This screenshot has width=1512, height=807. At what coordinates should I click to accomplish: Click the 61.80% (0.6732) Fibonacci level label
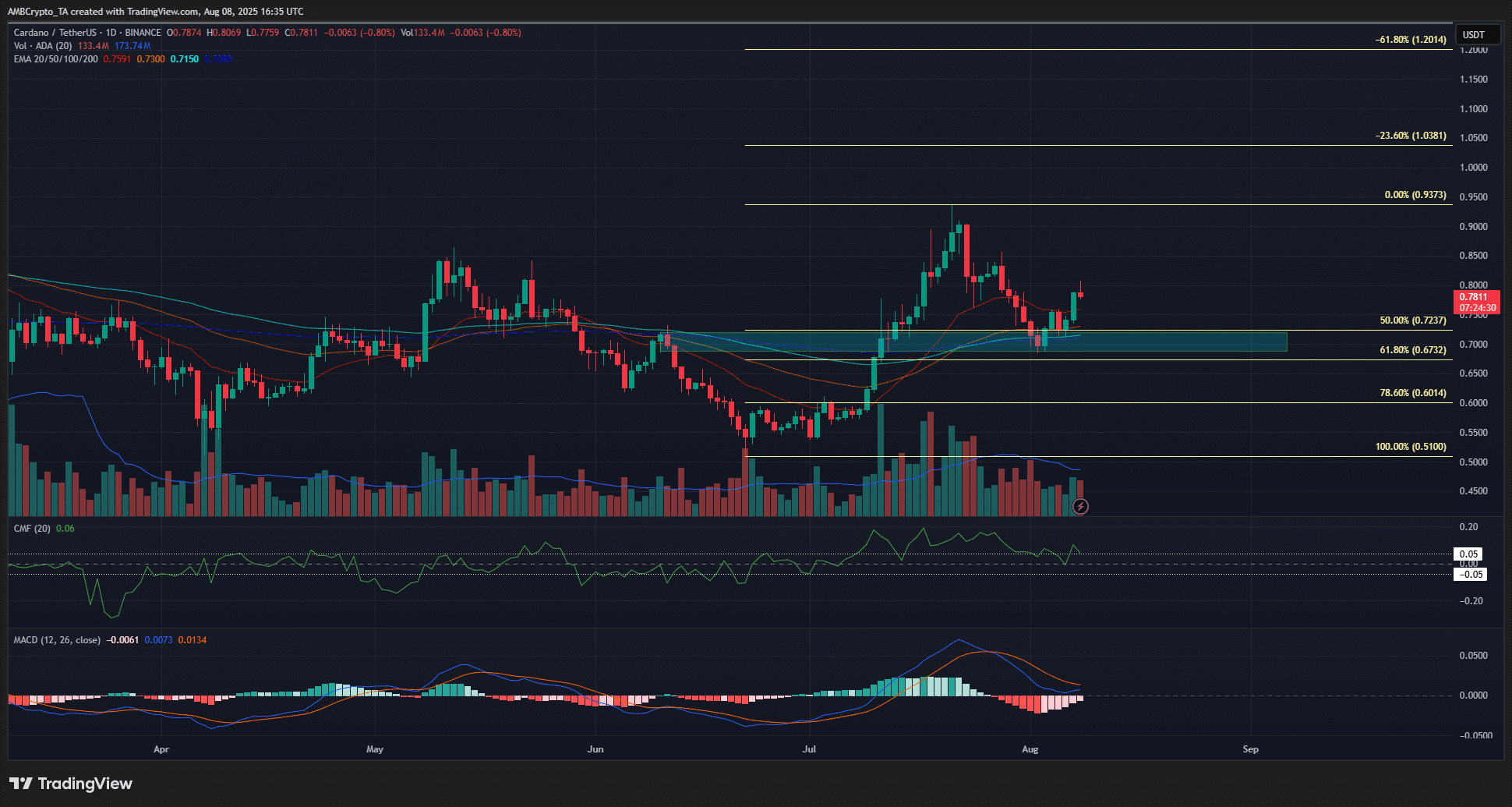(1412, 350)
